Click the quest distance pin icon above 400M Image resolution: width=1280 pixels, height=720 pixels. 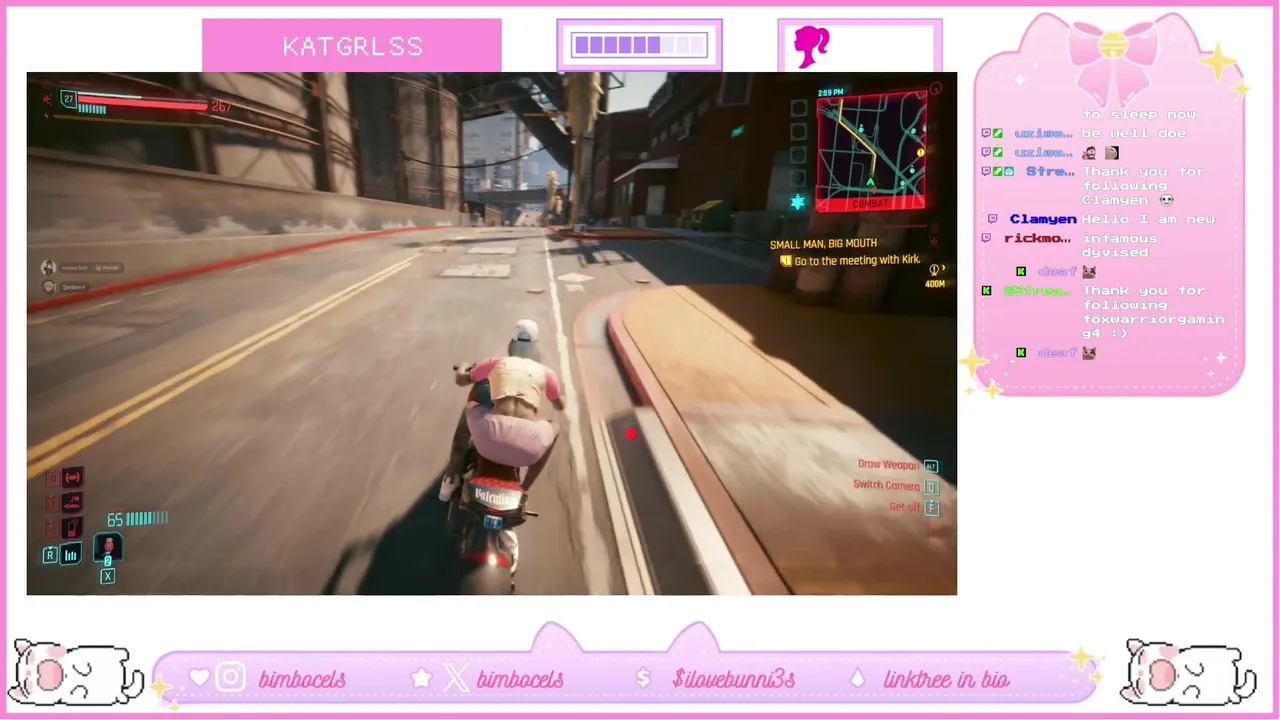(x=935, y=270)
